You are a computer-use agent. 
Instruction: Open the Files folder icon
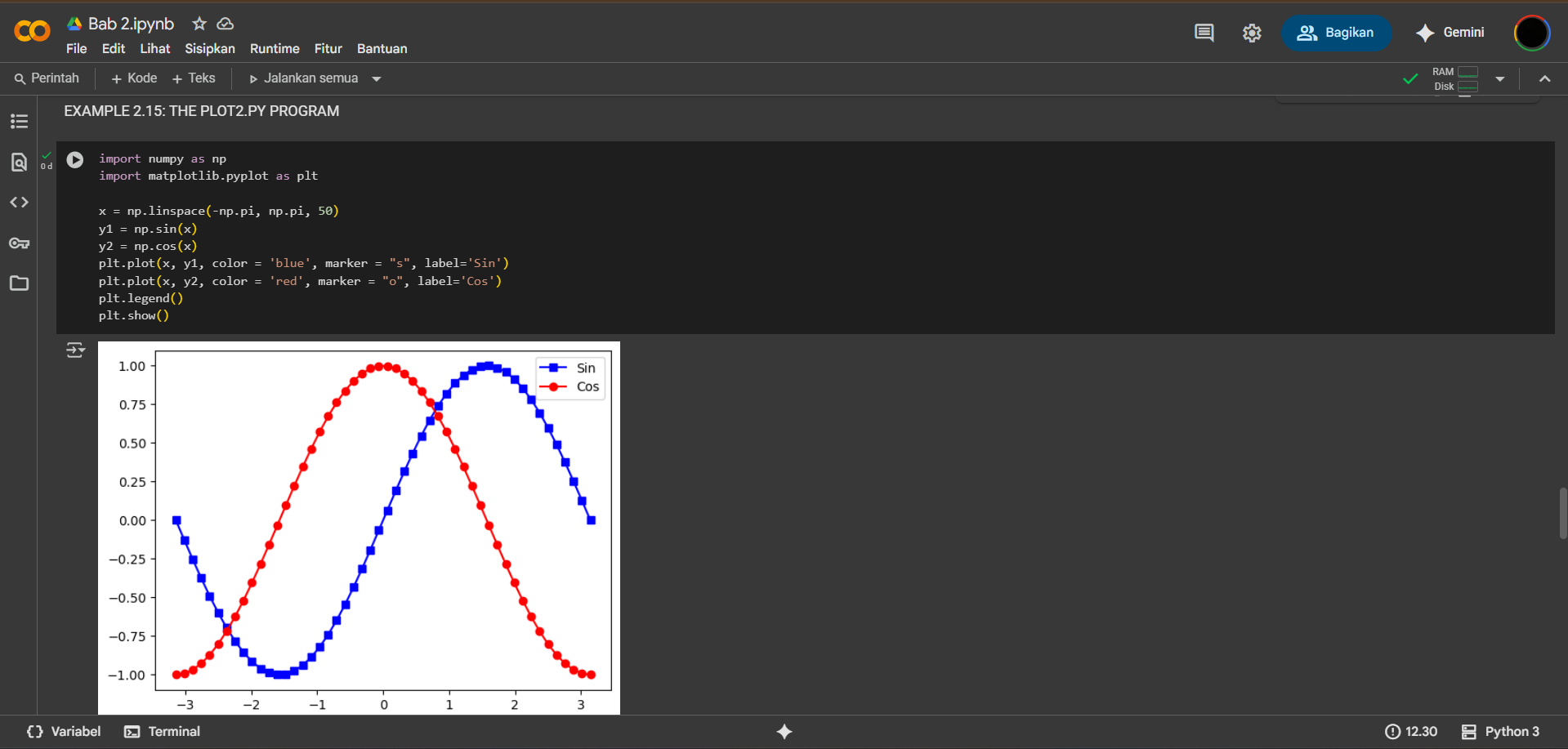[19, 283]
